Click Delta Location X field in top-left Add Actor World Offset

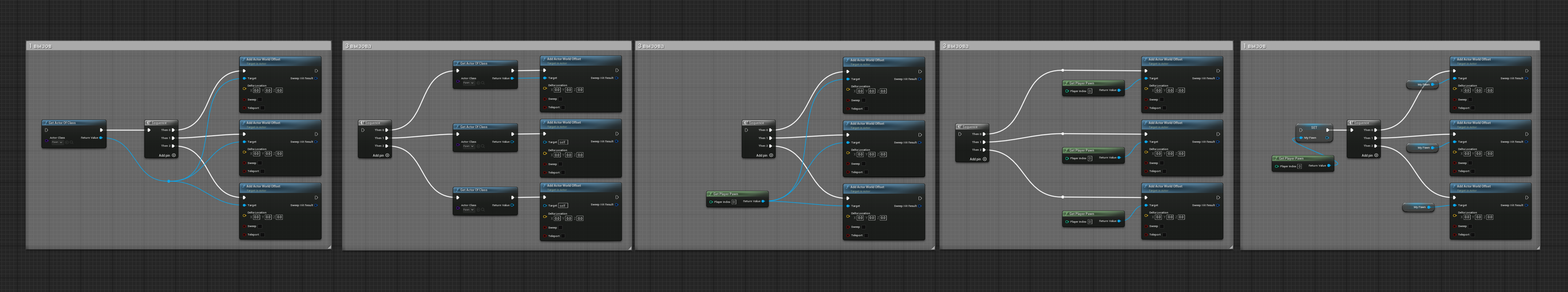click(257, 90)
